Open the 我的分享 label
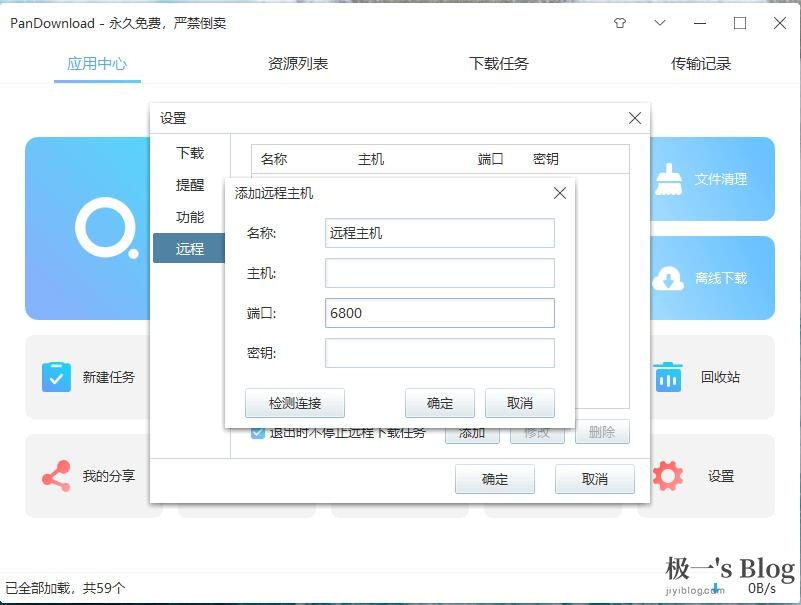This screenshot has height=605, width=801. point(109,476)
